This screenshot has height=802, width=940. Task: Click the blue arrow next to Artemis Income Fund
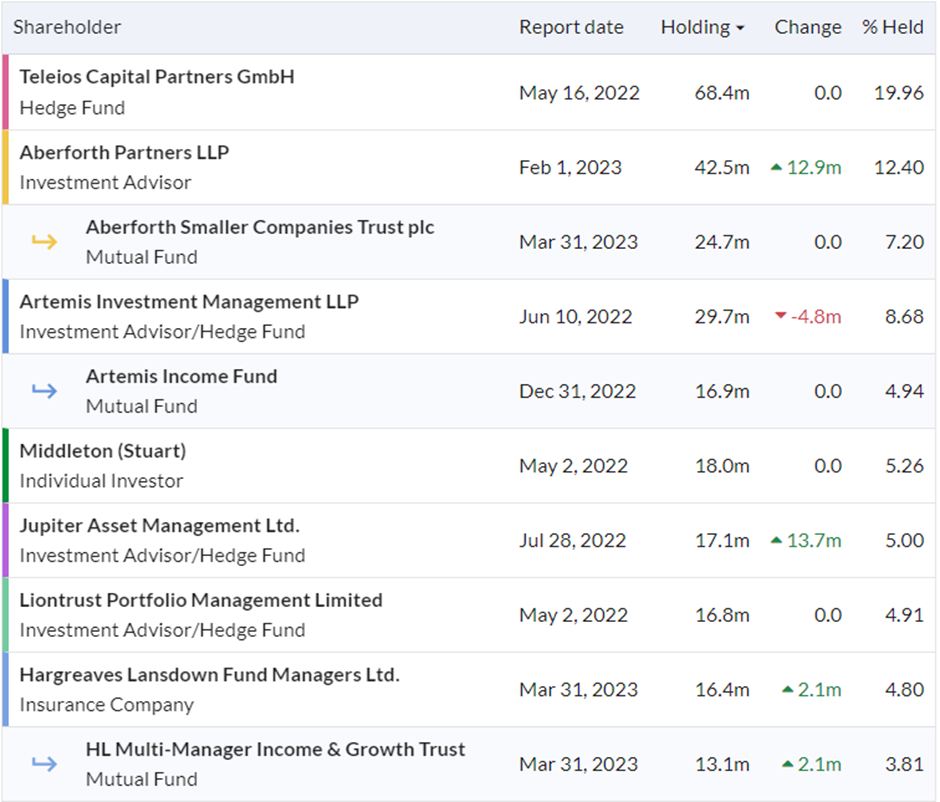point(44,391)
